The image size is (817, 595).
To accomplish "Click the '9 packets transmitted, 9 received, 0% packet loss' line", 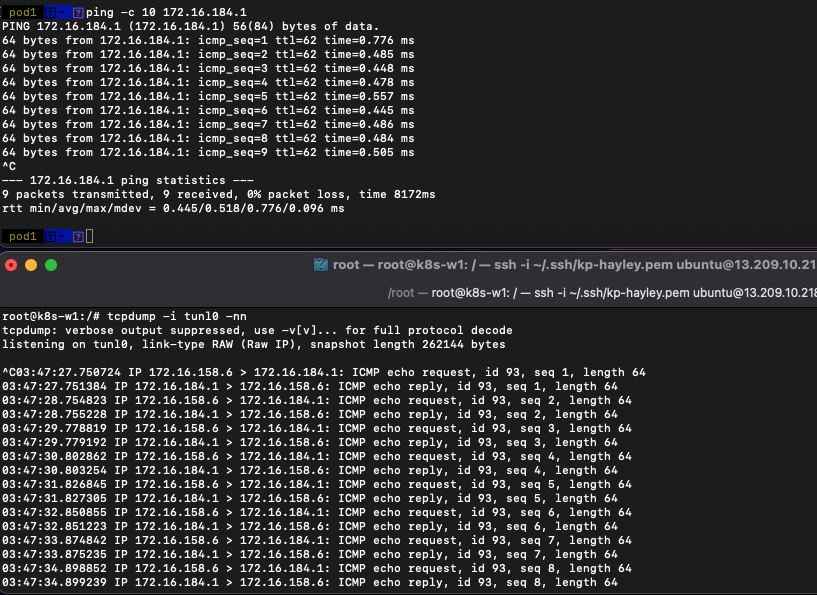I will (x=218, y=194).
